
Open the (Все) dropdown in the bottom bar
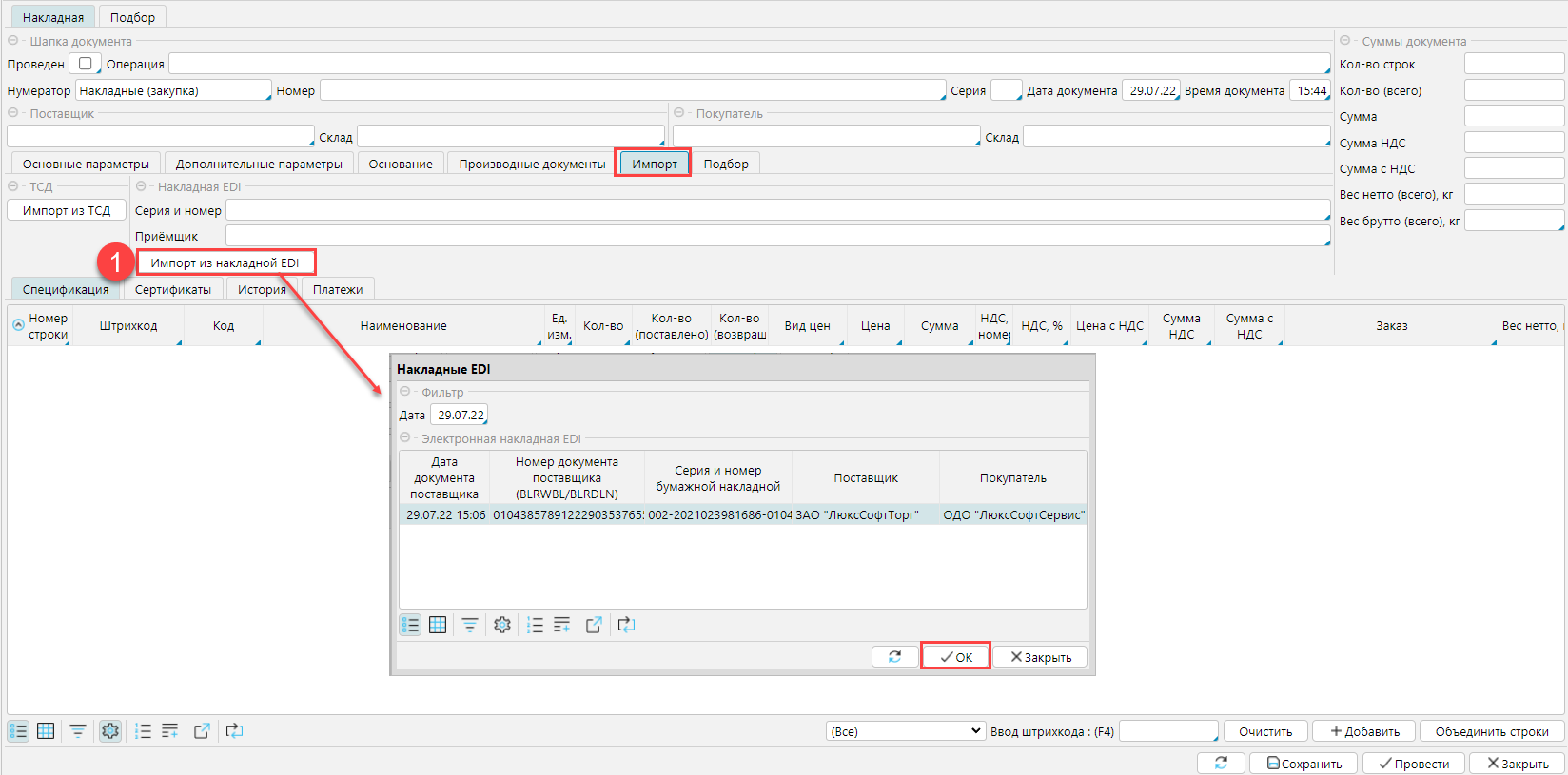905,731
